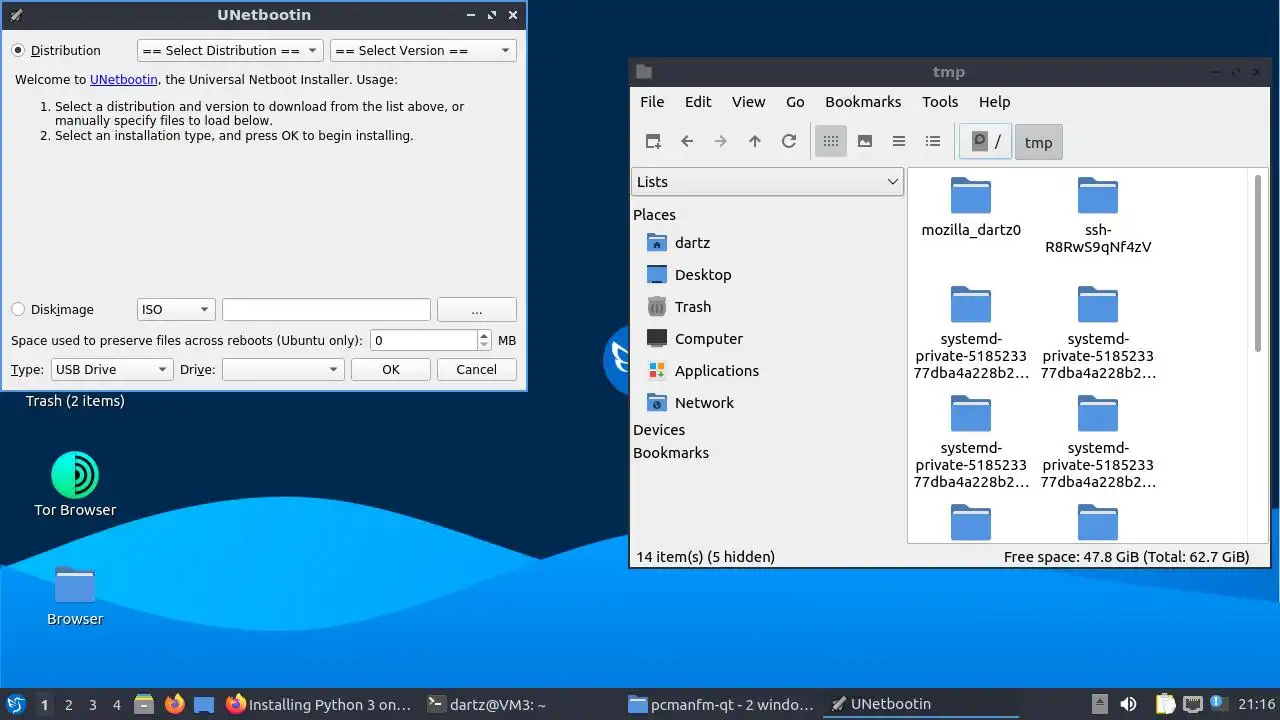Open network status tray icon
Screen dimensions: 1280x720
click(x=1192, y=704)
